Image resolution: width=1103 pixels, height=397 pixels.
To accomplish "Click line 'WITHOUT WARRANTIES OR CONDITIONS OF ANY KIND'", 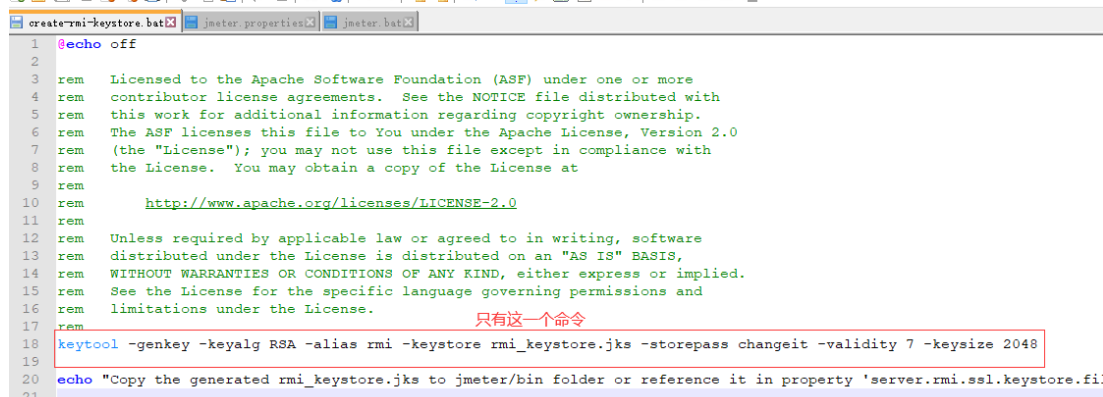I will click(428, 273).
